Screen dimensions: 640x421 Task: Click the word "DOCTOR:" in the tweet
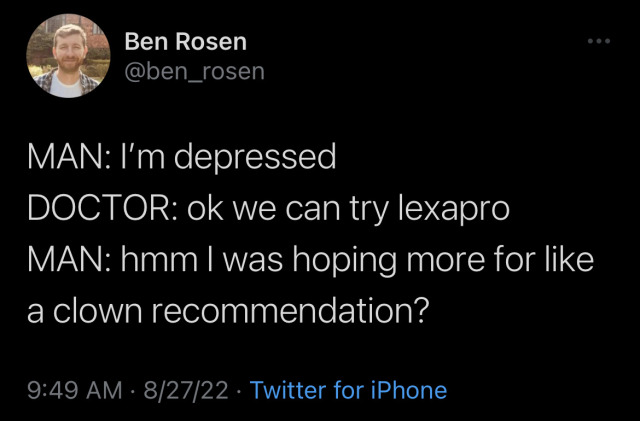click(x=98, y=210)
